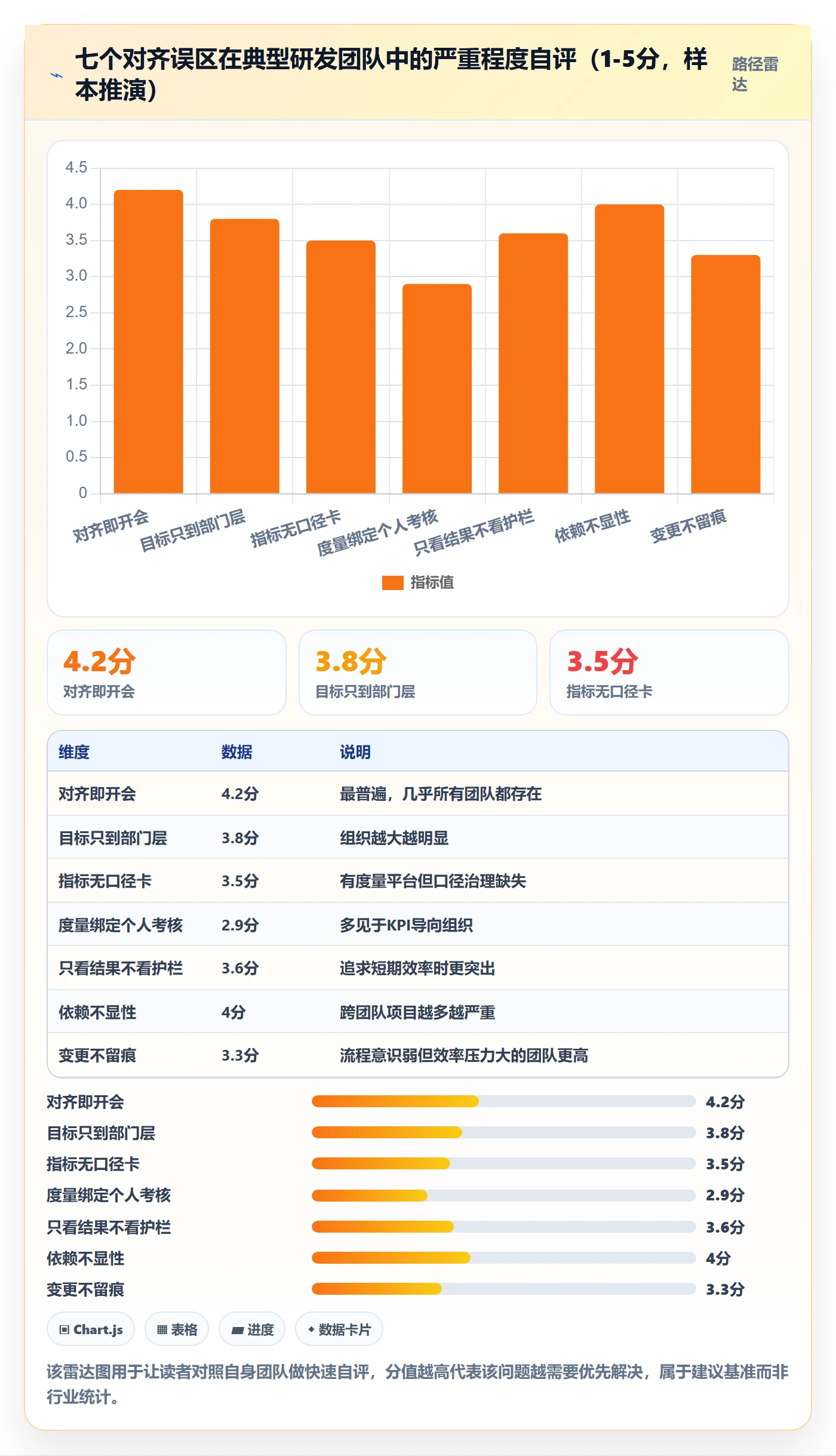
Task: Click table cell 组织越大越明显
Action: [394, 838]
